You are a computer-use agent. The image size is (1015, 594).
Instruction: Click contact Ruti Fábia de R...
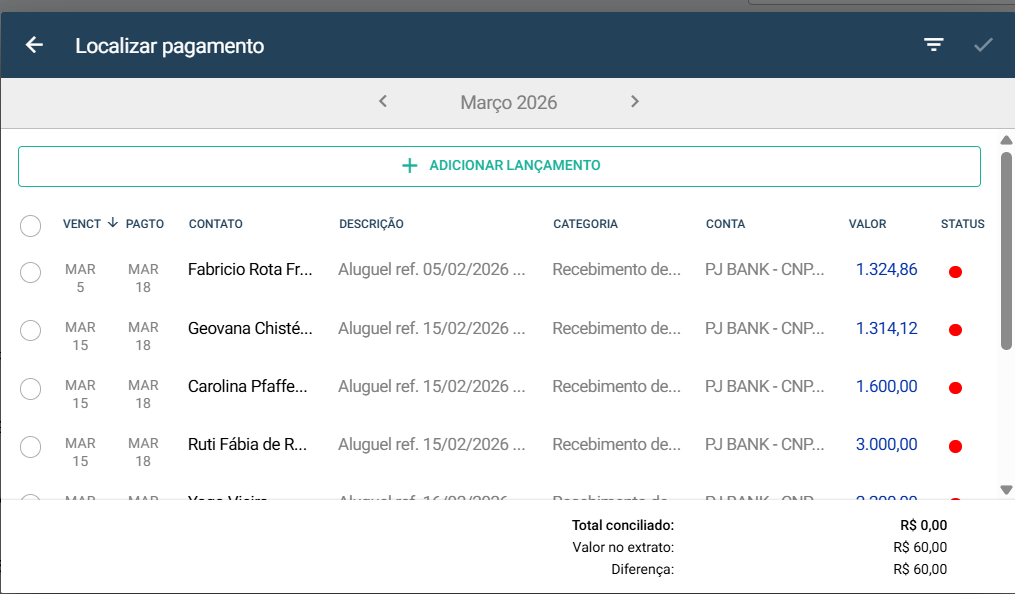(x=247, y=445)
